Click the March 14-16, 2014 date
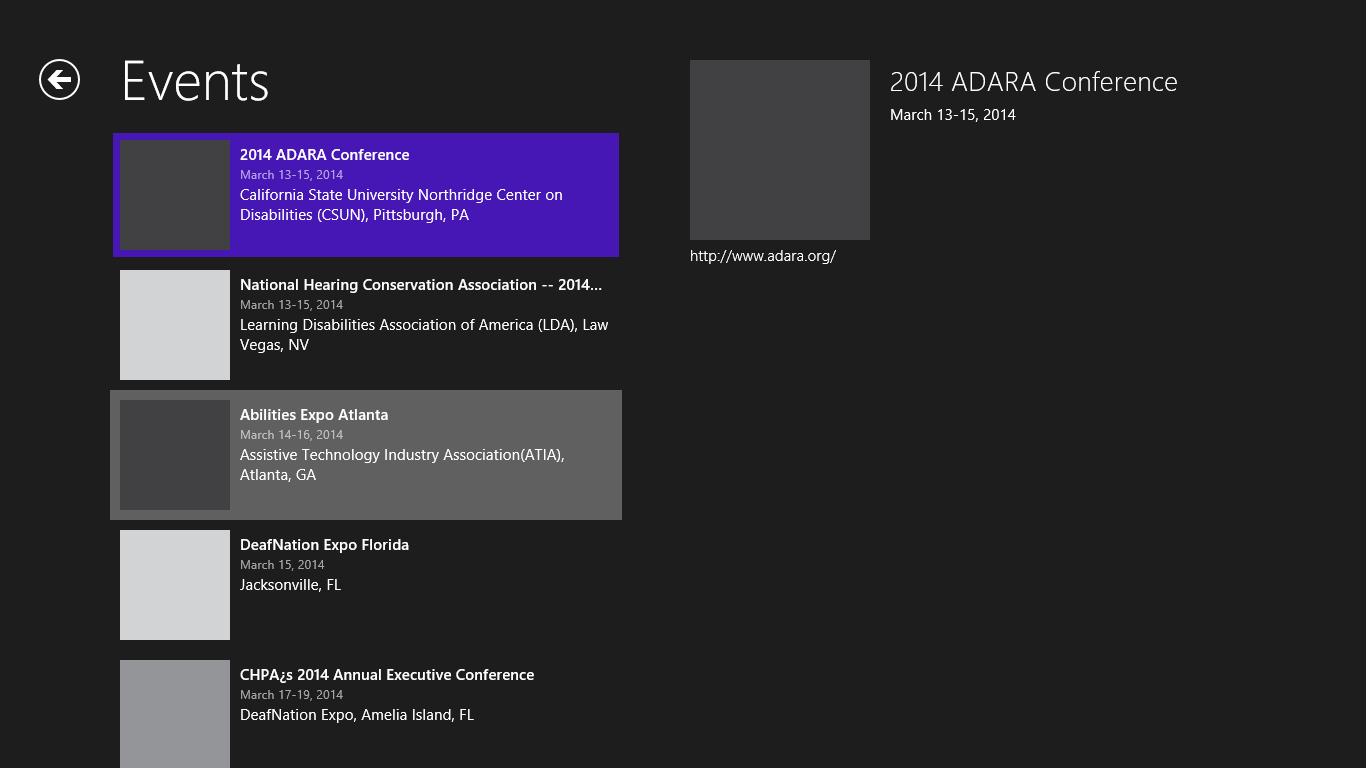1366x768 pixels. [291, 435]
